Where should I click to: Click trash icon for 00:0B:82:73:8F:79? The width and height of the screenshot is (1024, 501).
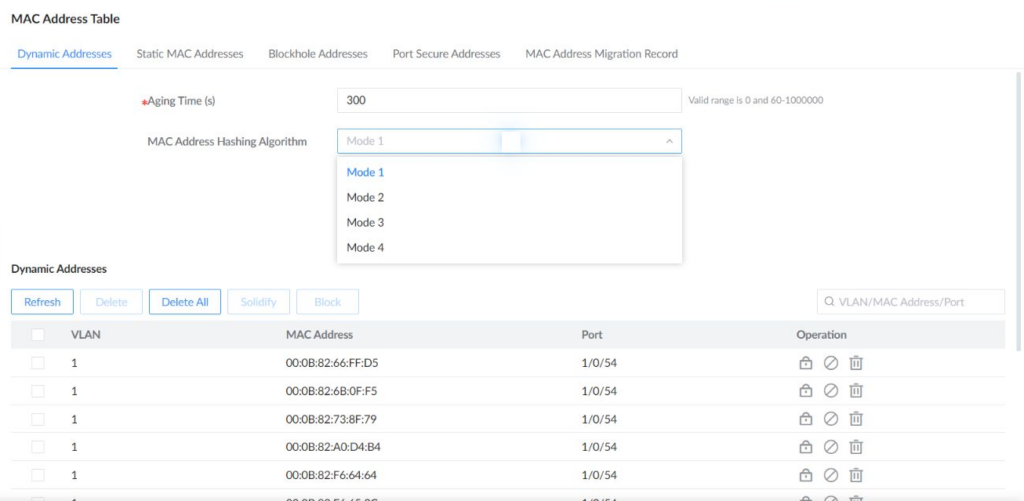coord(856,419)
